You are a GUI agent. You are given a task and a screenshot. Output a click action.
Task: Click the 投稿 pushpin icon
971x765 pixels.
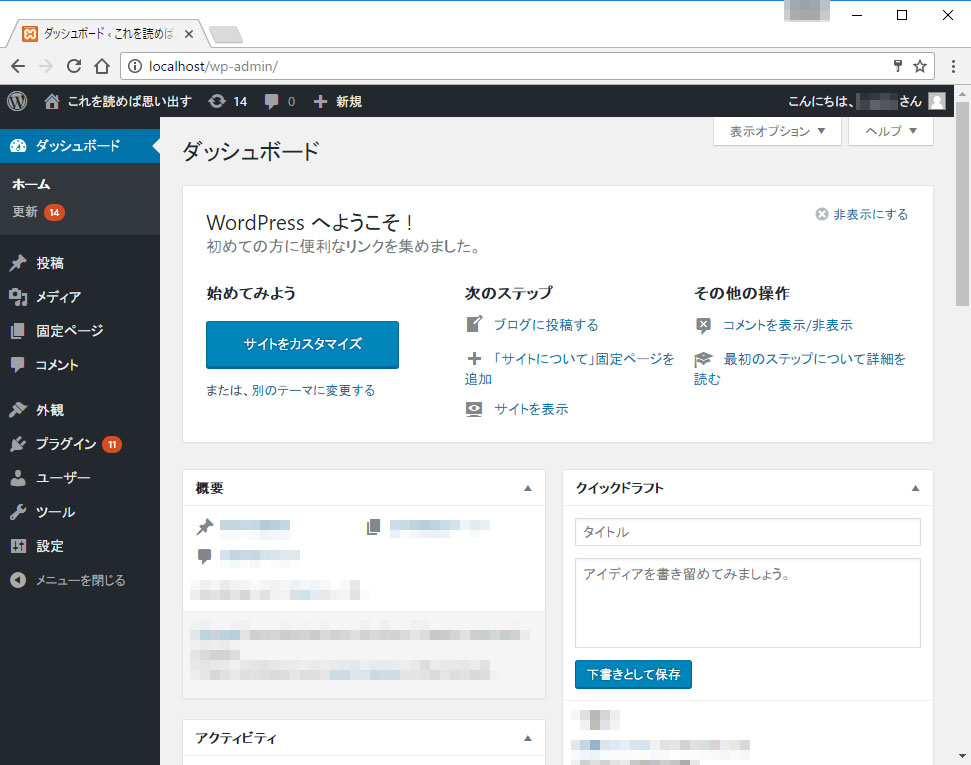(18, 263)
